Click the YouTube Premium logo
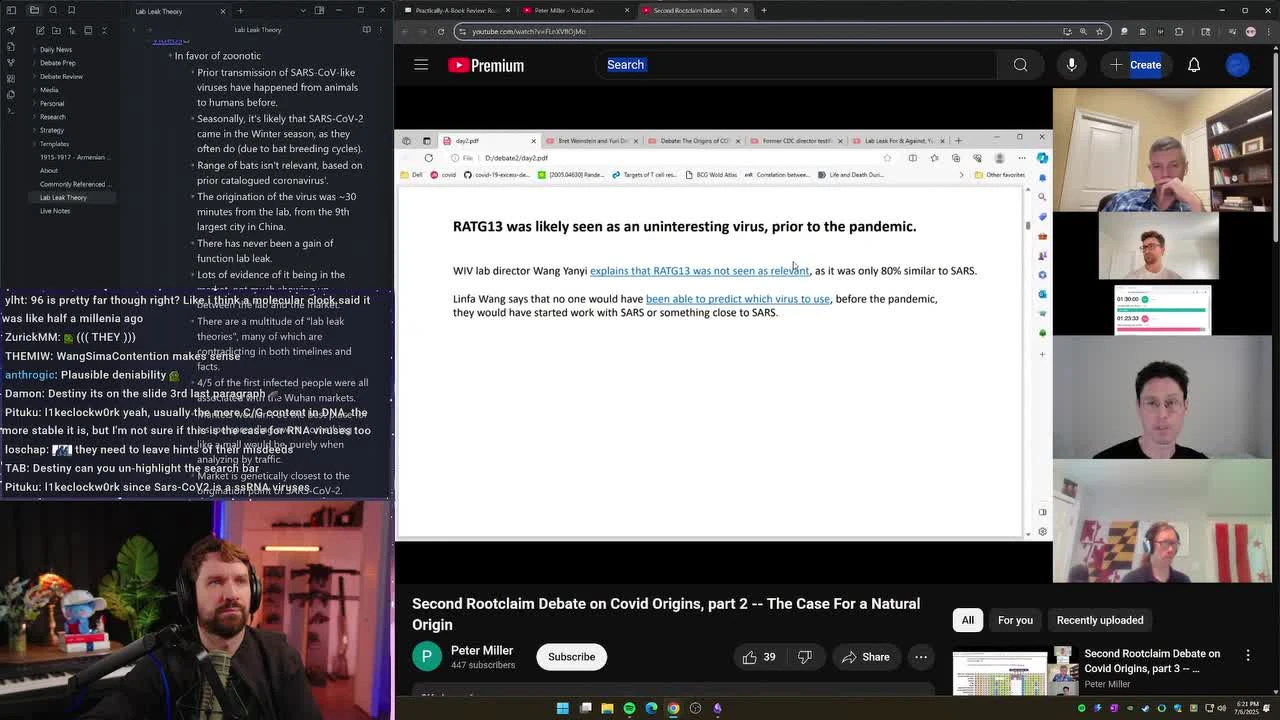 point(486,65)
